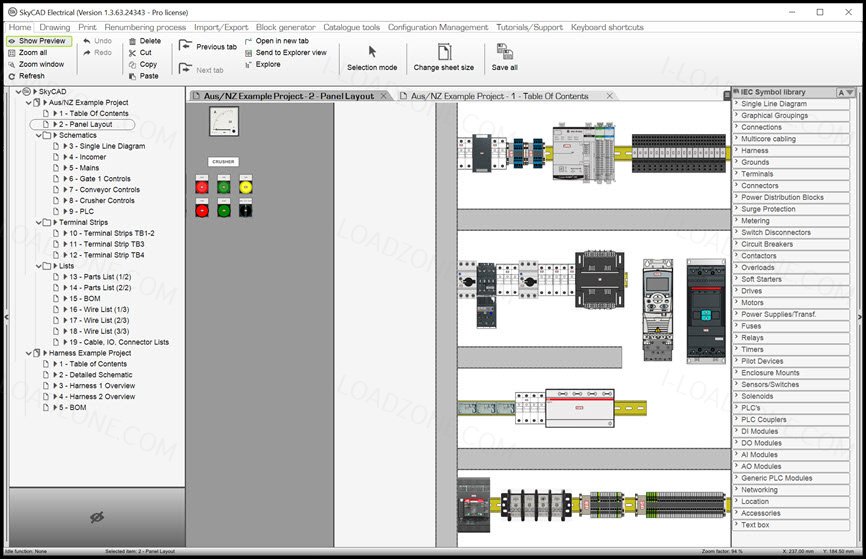Image resolution: width=866 pixels, height=559 pixels.
Task: Select 3 - Harness 1 Overview sheet
Action: pyautogui.click(x=97, y=386)
